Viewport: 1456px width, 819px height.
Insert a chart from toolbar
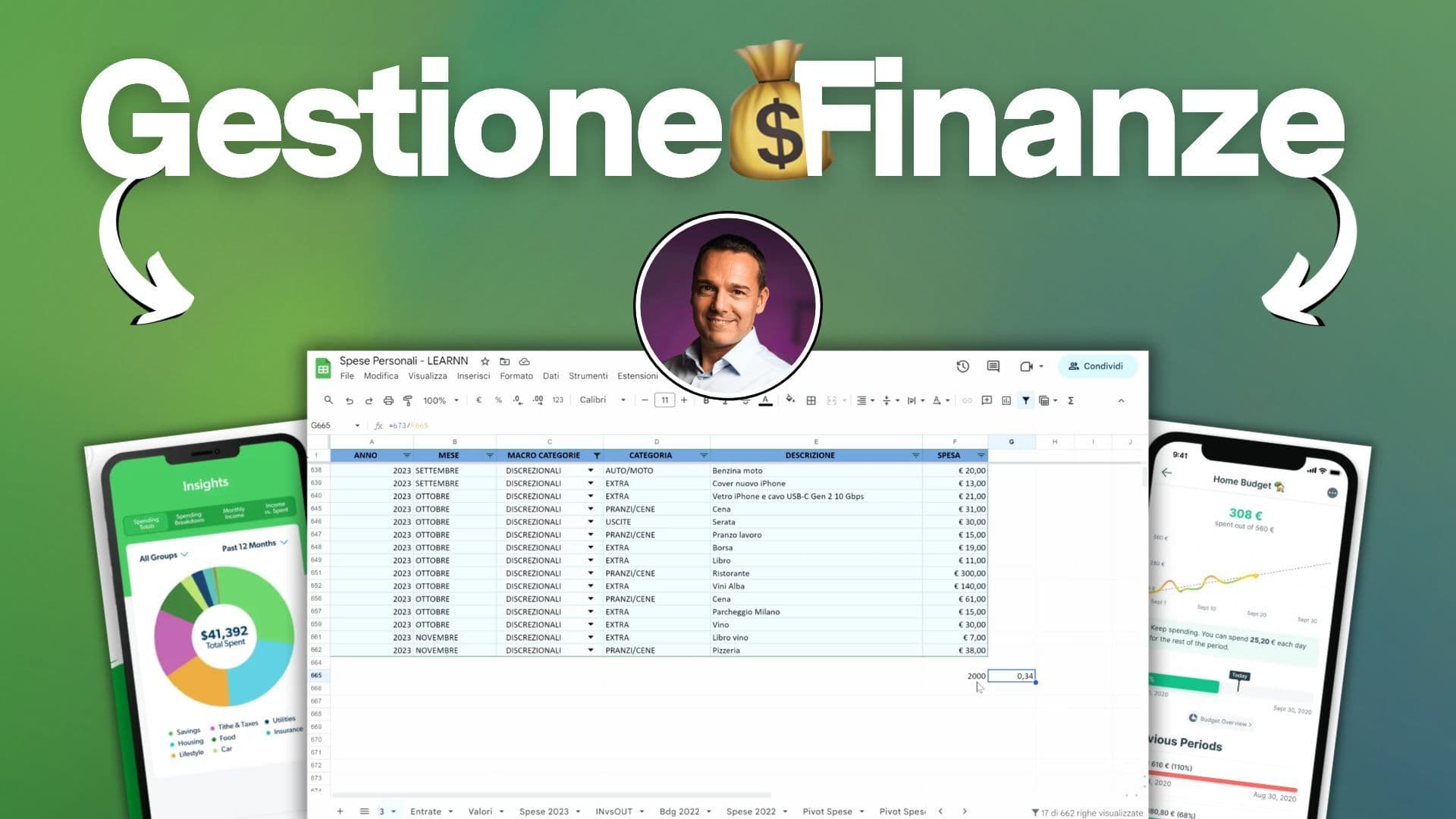pos(1006,400)
